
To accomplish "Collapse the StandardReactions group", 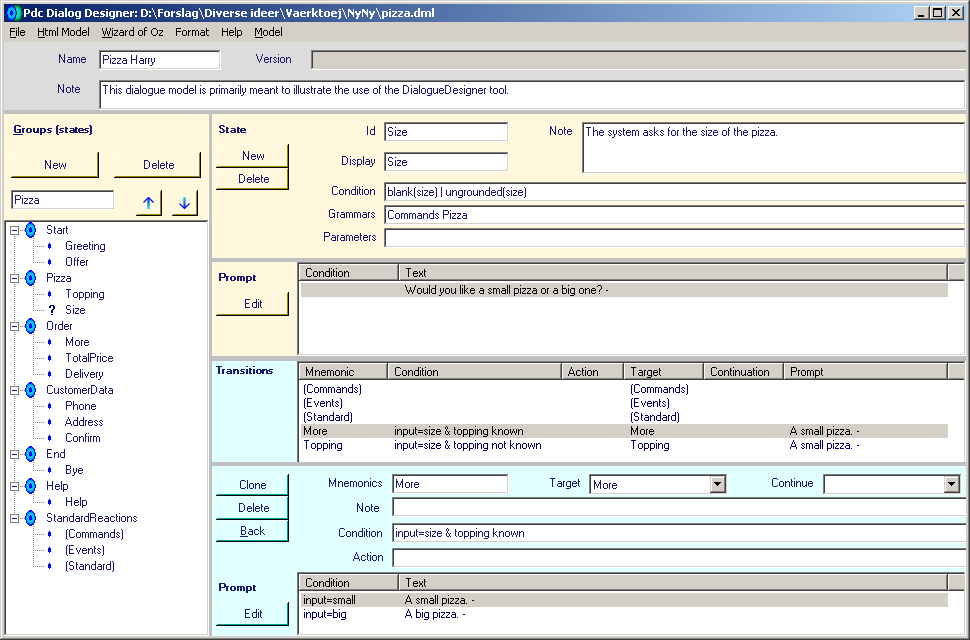I will point(14,518).
